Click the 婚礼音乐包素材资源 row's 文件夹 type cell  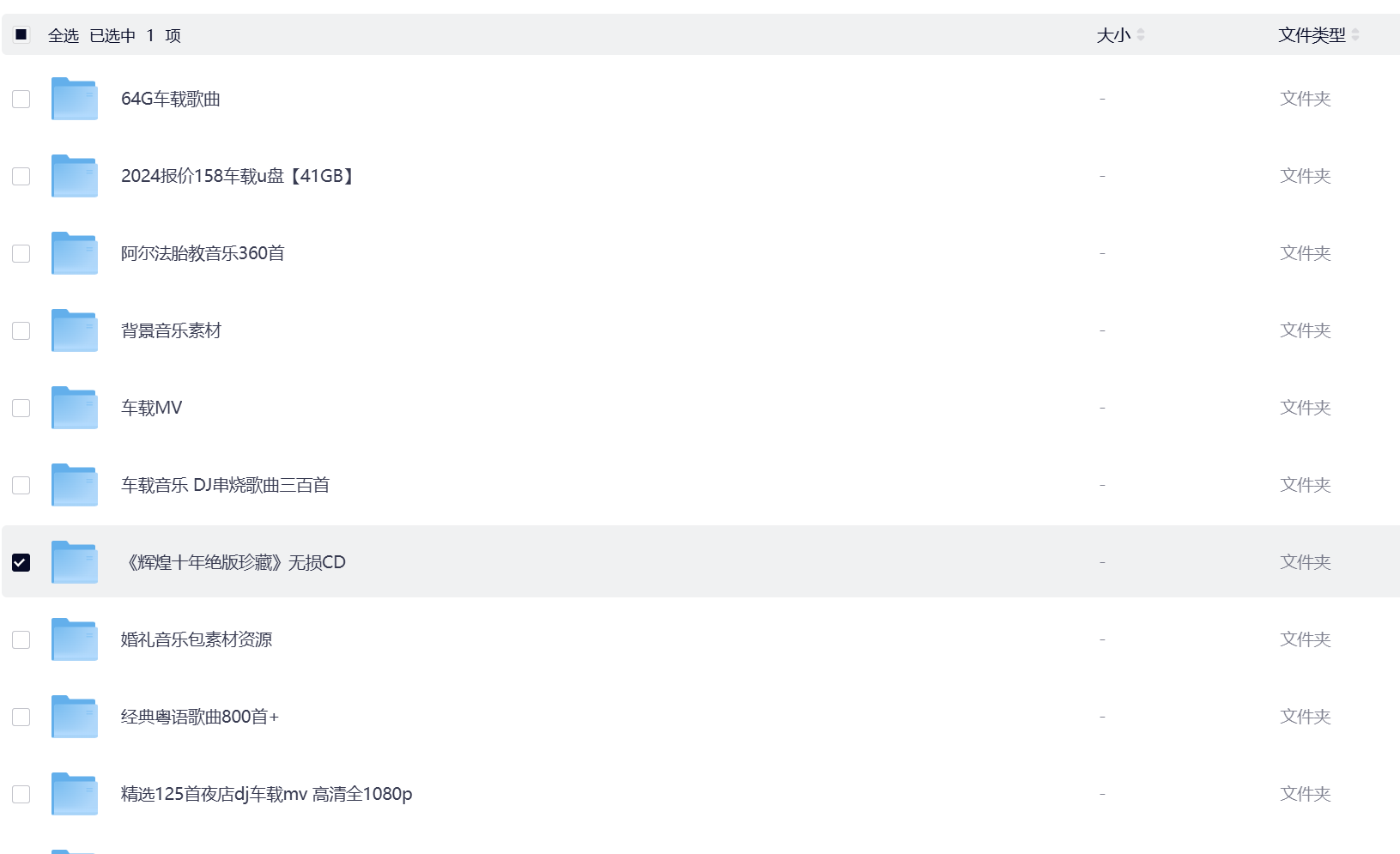pos(1305,639)
